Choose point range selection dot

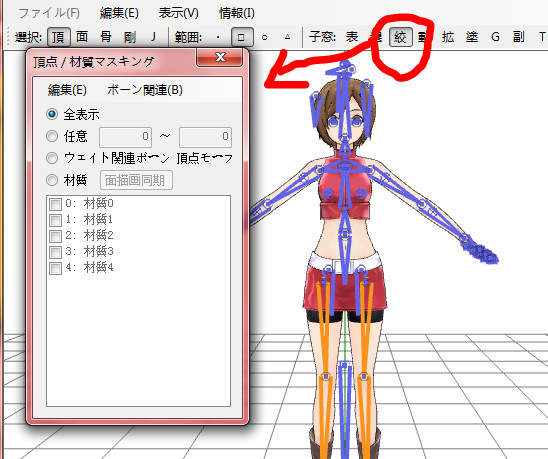[x=218, y=37]
